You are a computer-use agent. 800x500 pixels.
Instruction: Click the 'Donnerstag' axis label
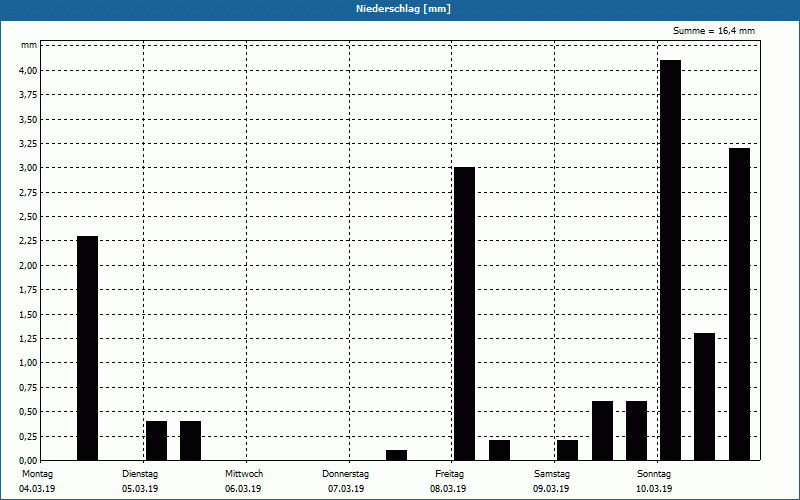pyautogui.click(x=345, y=474)
